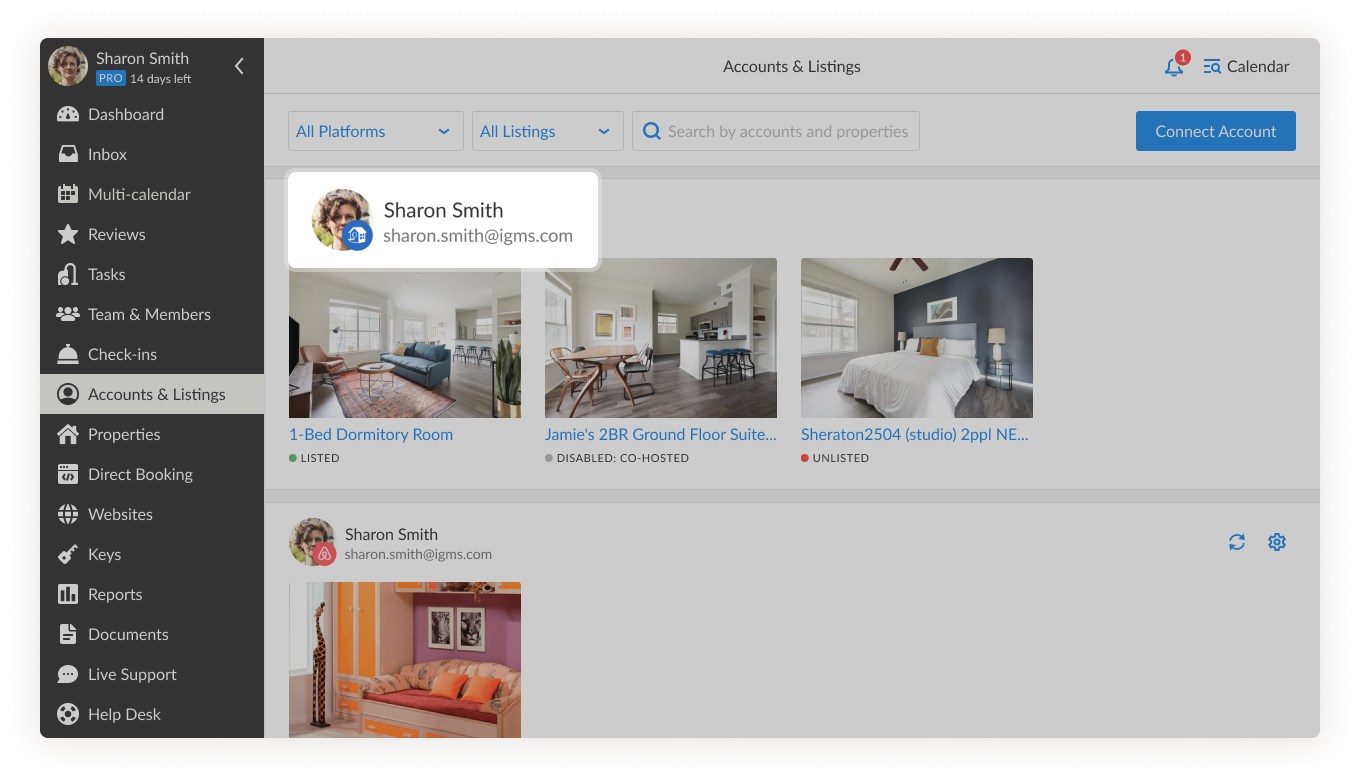
Task: Click the UNLISTED status label
Action: click(x=841, y=458)
